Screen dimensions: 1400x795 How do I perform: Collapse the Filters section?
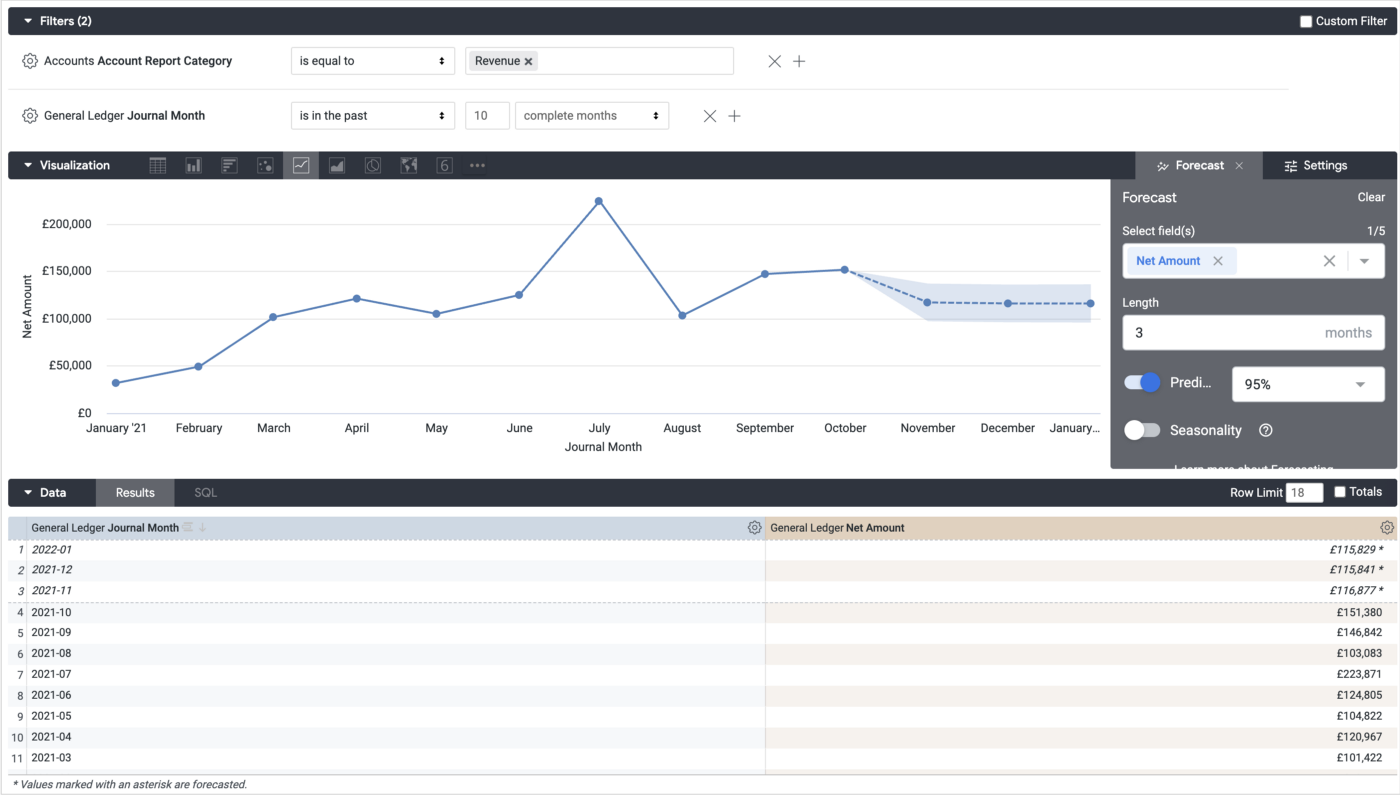(25, 20)
